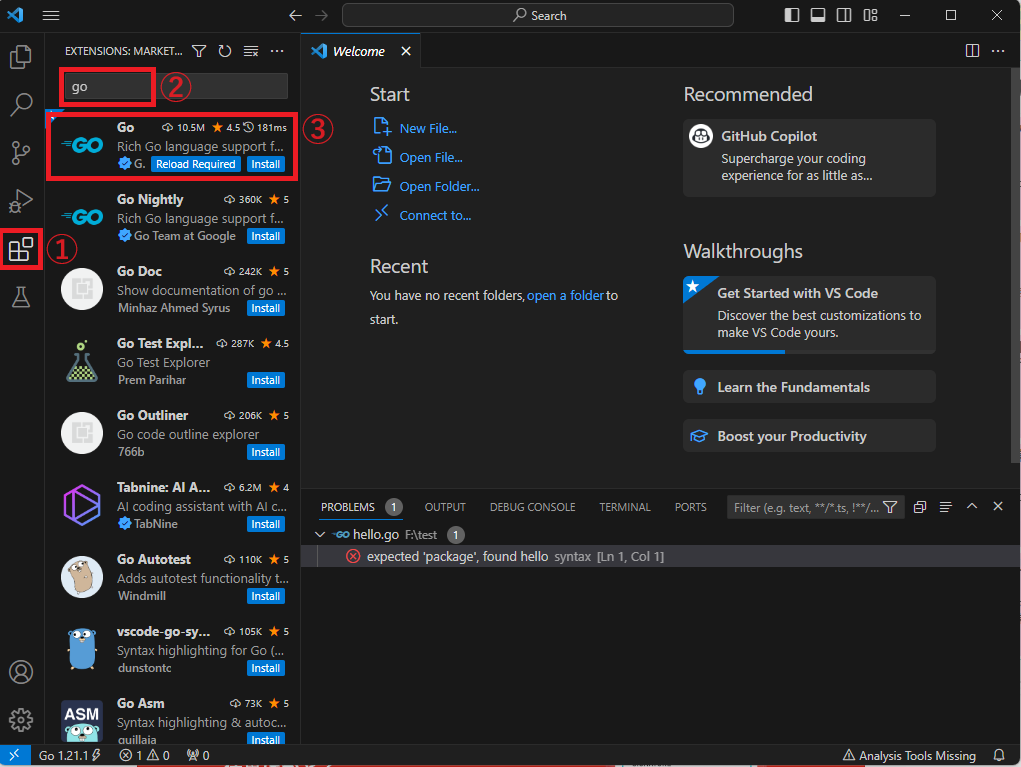Close the bottom panel
Image resolution: width=1021 pixels, height=767 pixels.
(998, 506)
